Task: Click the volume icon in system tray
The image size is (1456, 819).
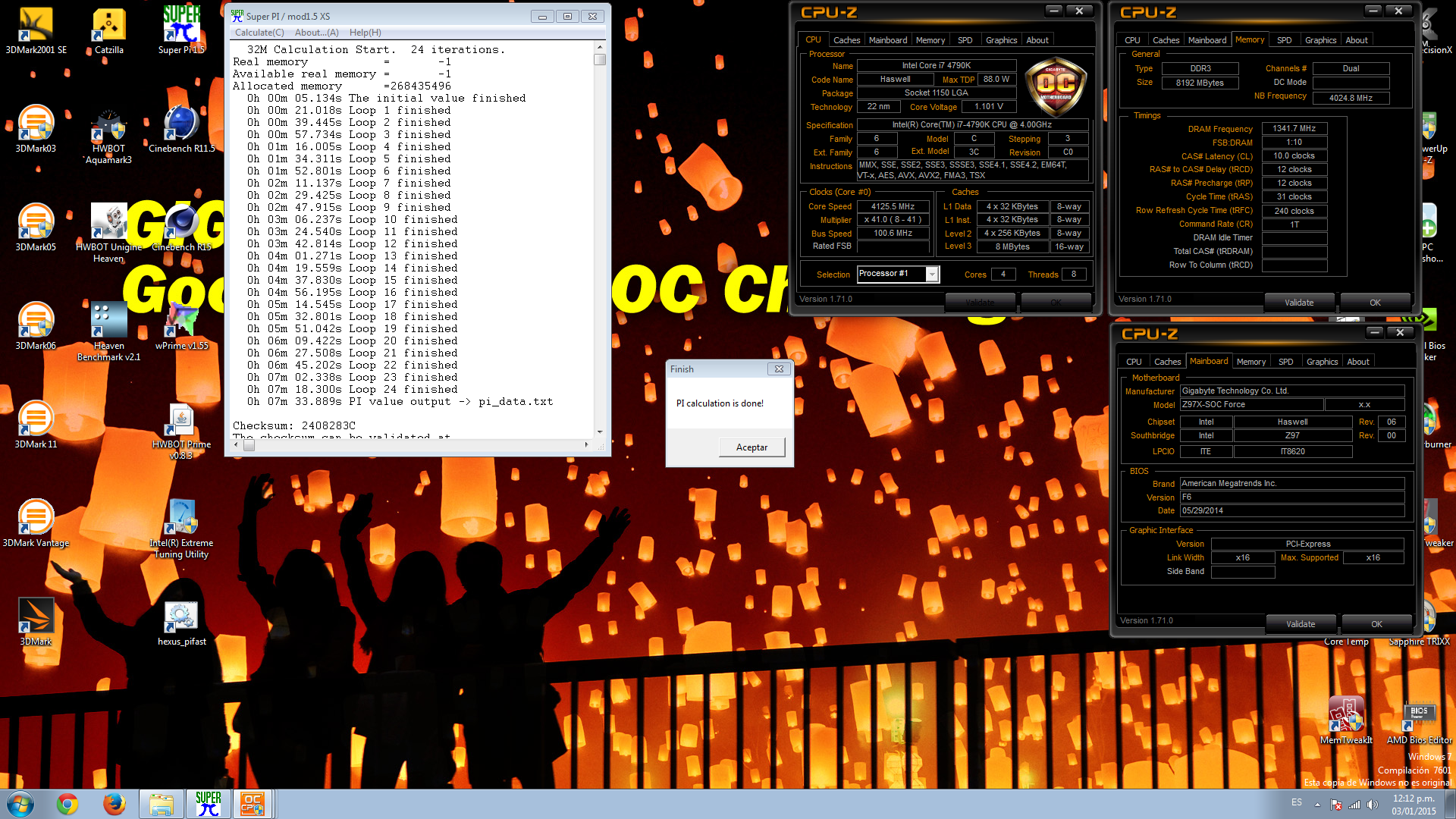Action: (1372, 805)
